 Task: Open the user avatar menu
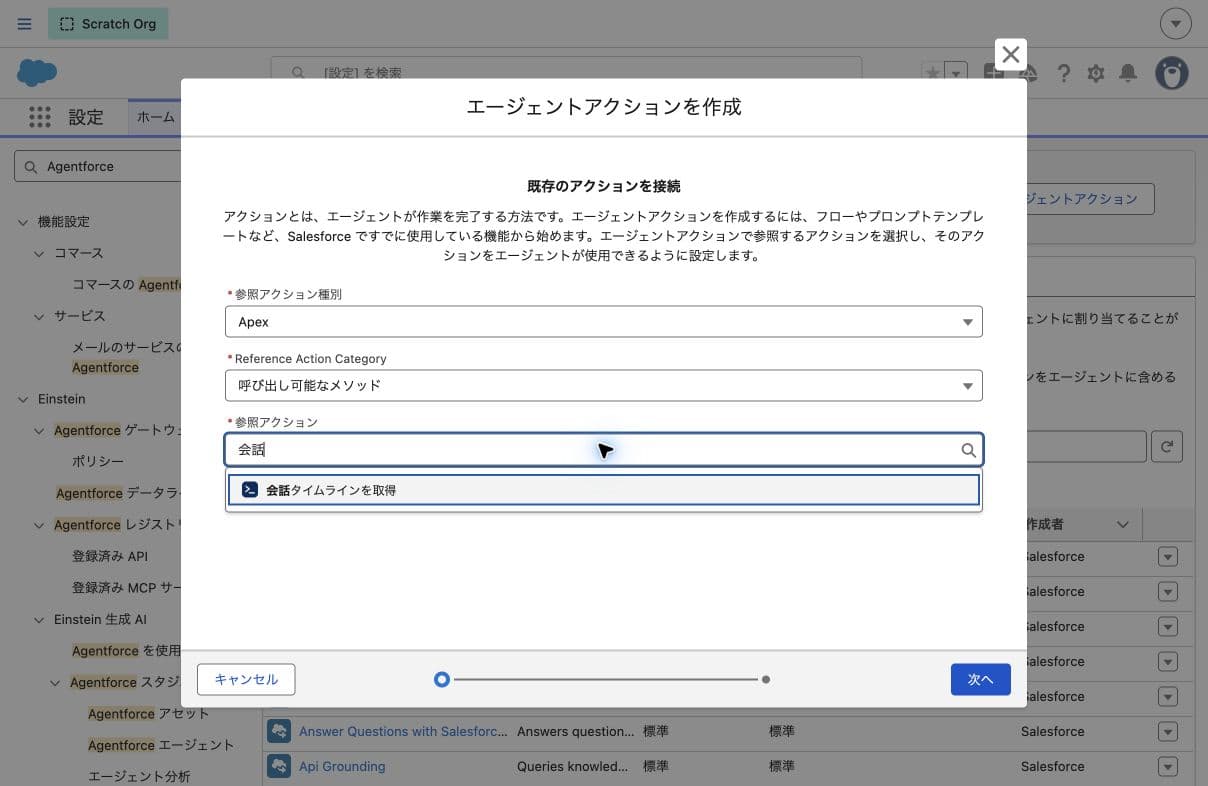click(1172, 73)
